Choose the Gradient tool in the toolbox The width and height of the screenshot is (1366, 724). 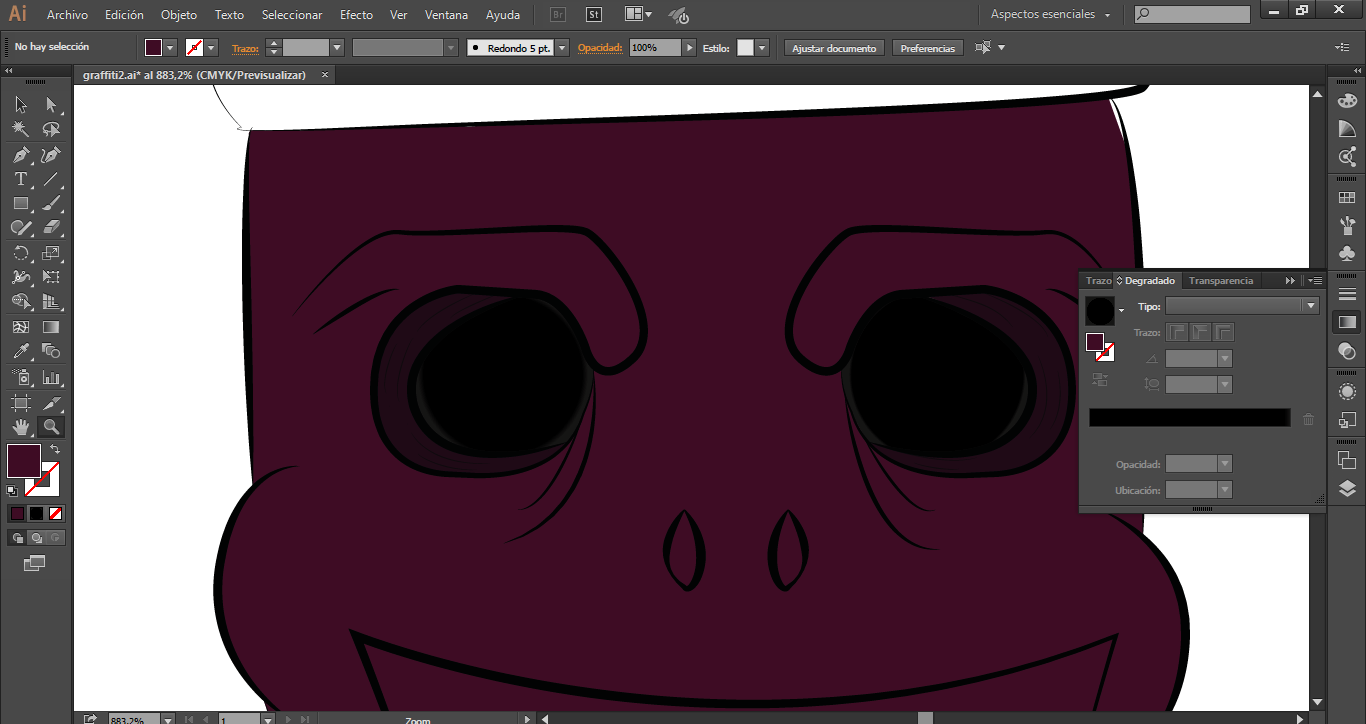(x=51, y=327)
